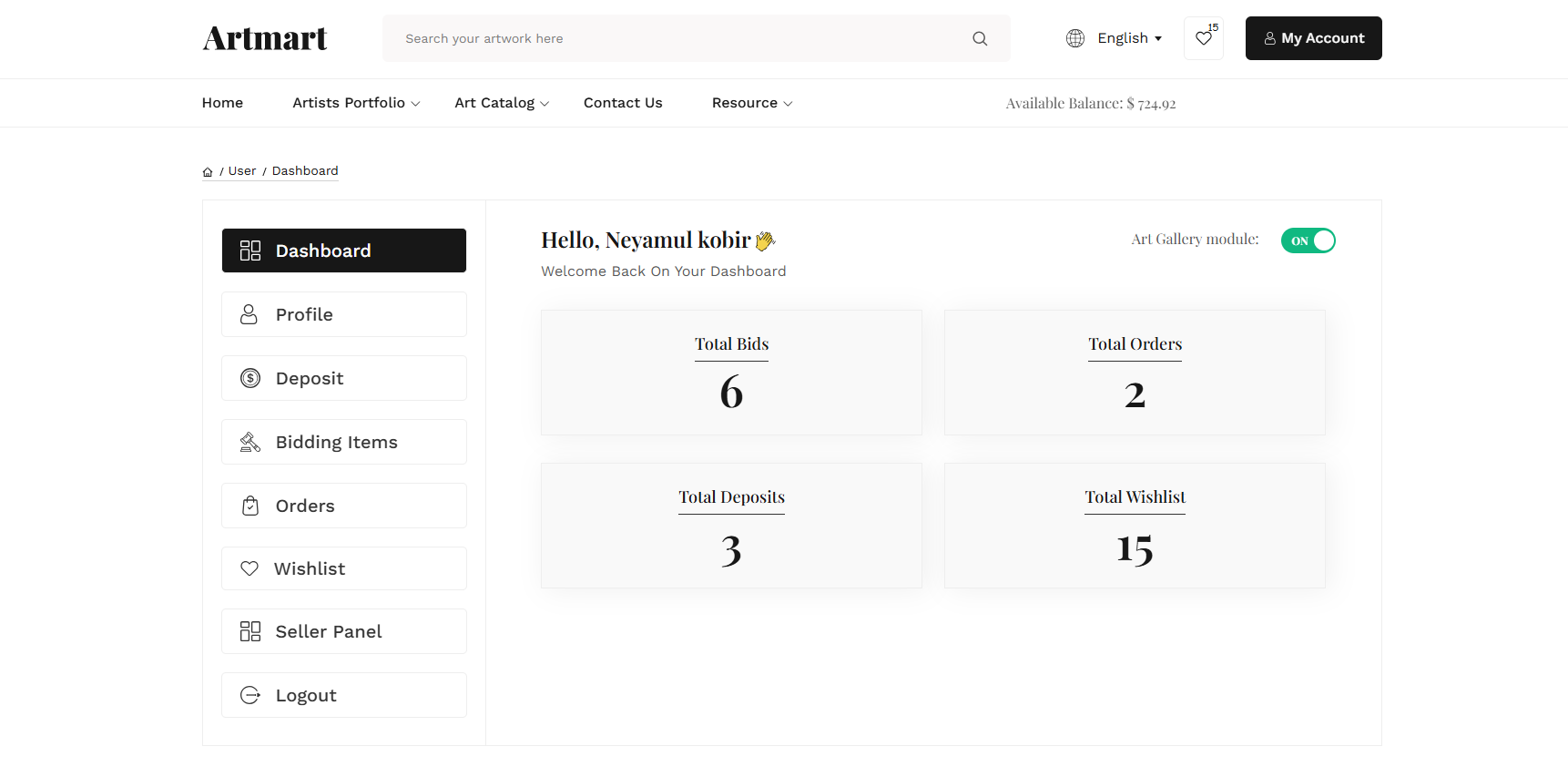
Task: Follow the User breadcrumb link
Action: click(242, 171)
